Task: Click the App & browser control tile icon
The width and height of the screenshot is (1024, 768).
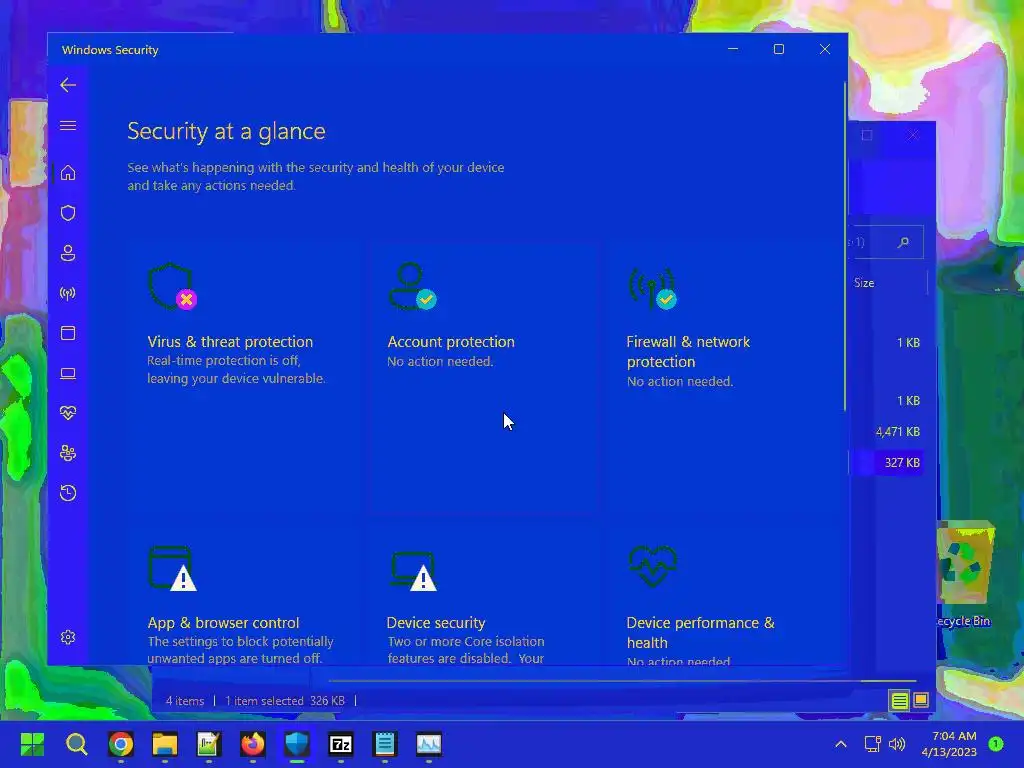Action: tap(172, 569)
